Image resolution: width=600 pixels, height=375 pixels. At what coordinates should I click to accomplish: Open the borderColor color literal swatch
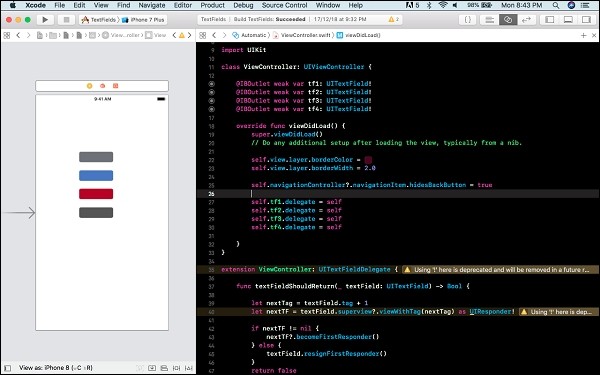368,160
